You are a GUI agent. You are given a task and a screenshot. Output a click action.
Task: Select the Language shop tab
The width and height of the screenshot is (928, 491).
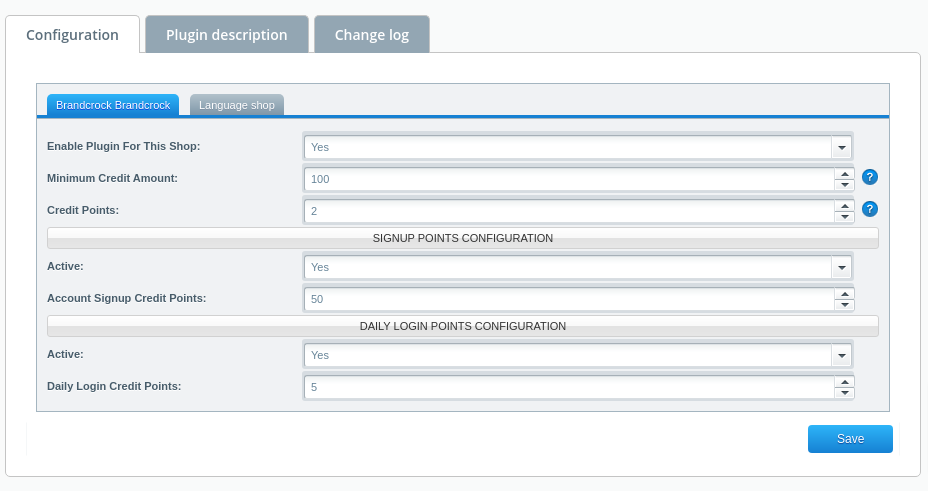click(237, 105)
